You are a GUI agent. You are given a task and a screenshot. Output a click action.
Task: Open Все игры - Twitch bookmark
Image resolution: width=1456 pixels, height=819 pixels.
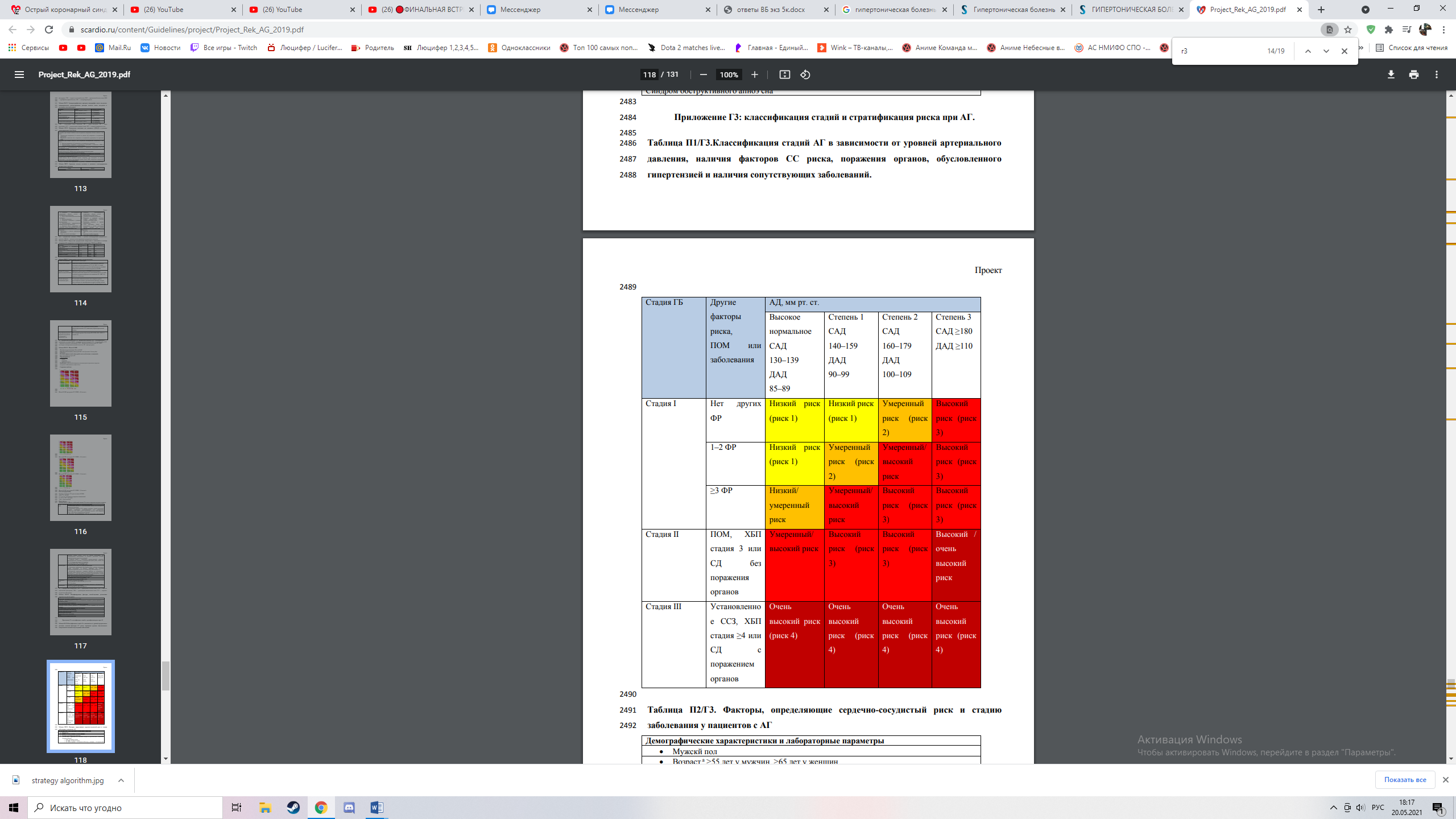(x=224, y=48)
